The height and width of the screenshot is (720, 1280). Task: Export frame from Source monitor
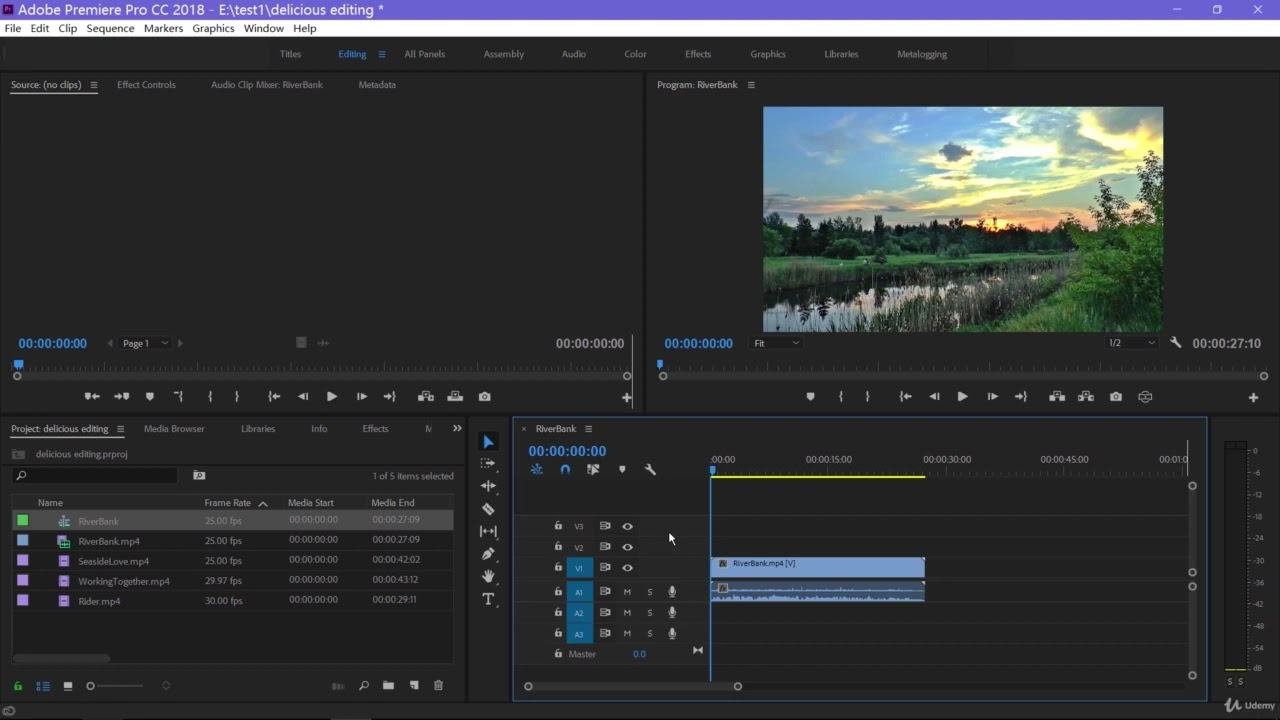tap(485, 397)
